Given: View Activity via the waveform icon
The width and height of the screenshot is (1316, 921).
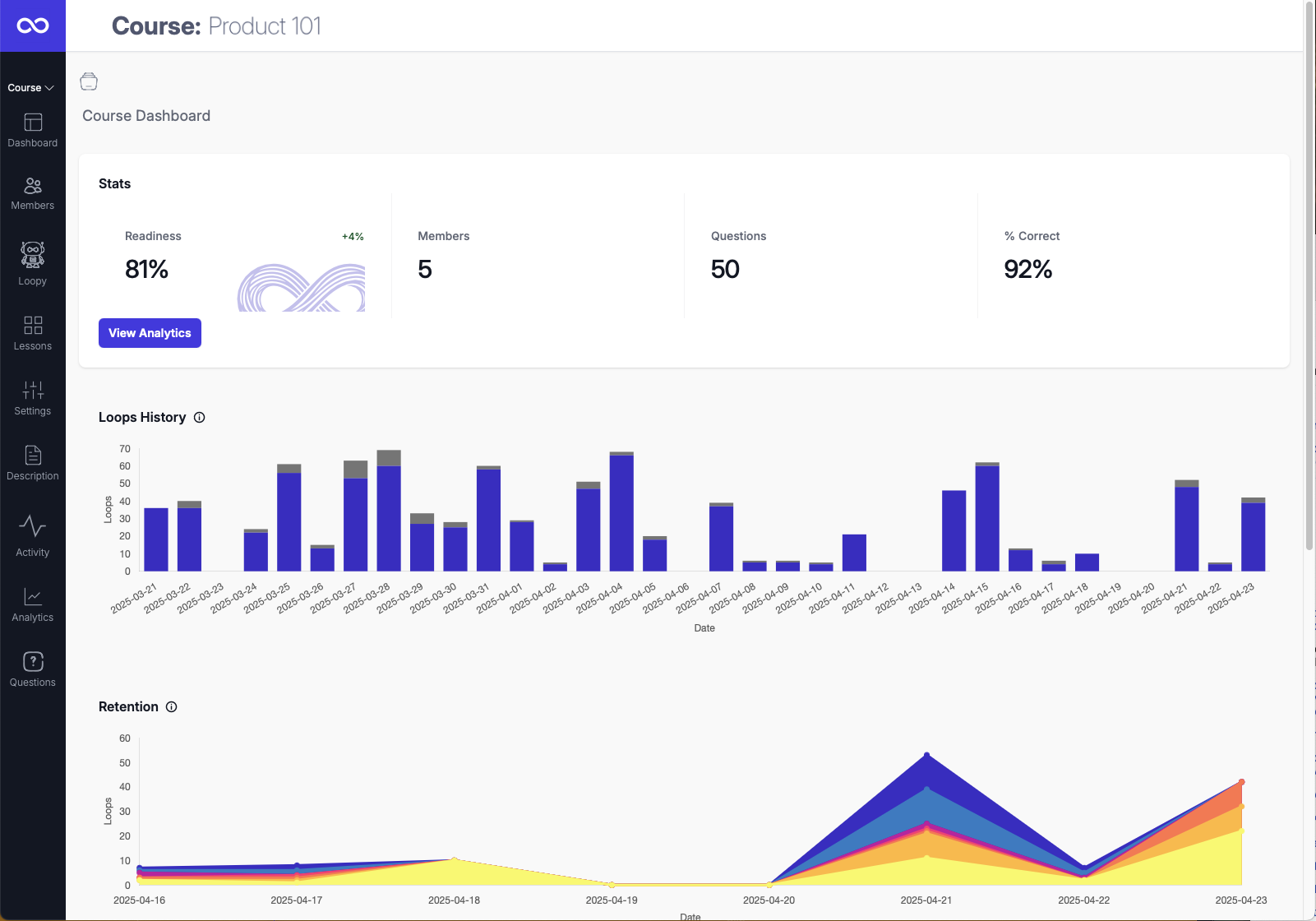Looking at the screenshot, I should pos(32,527).
